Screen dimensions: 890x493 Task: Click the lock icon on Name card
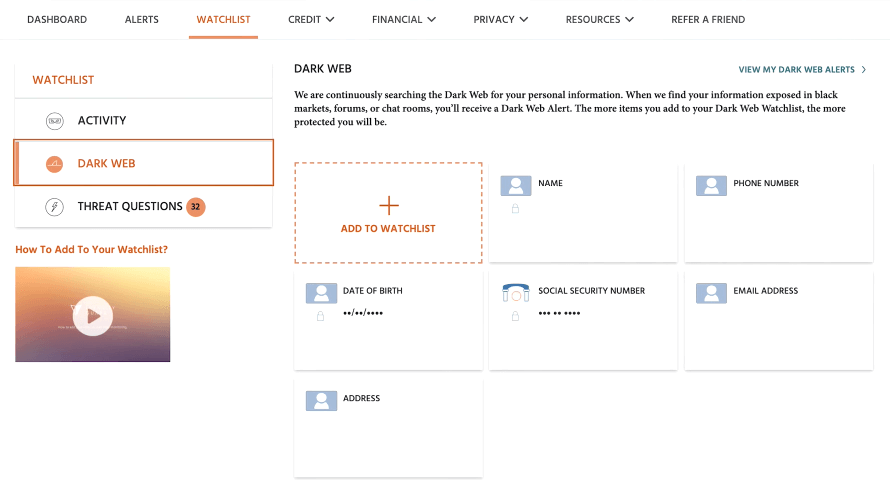tap(515, 209)
